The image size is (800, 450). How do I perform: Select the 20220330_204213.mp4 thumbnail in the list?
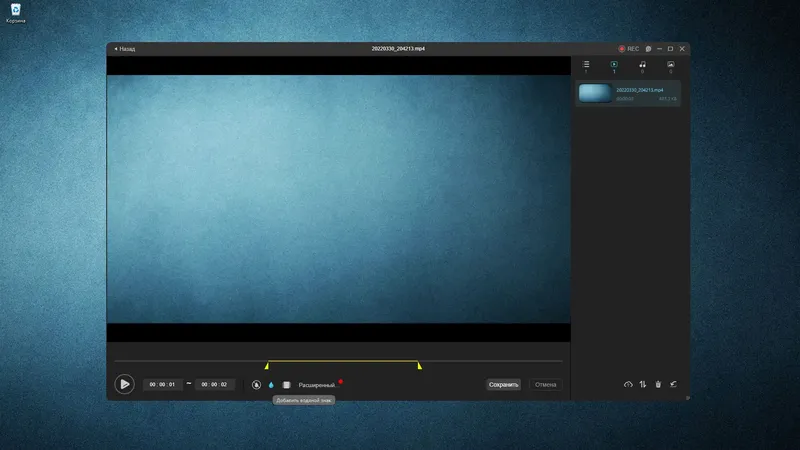click(595, 93)
